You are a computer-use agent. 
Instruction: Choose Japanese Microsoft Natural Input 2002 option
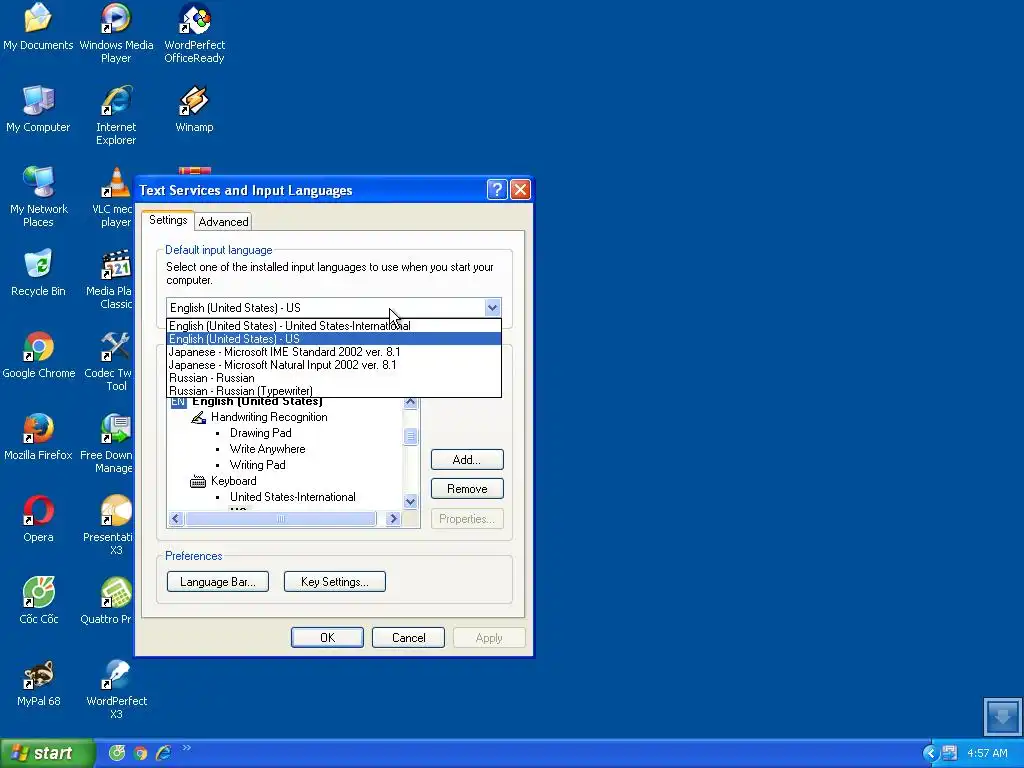point(334,364)
